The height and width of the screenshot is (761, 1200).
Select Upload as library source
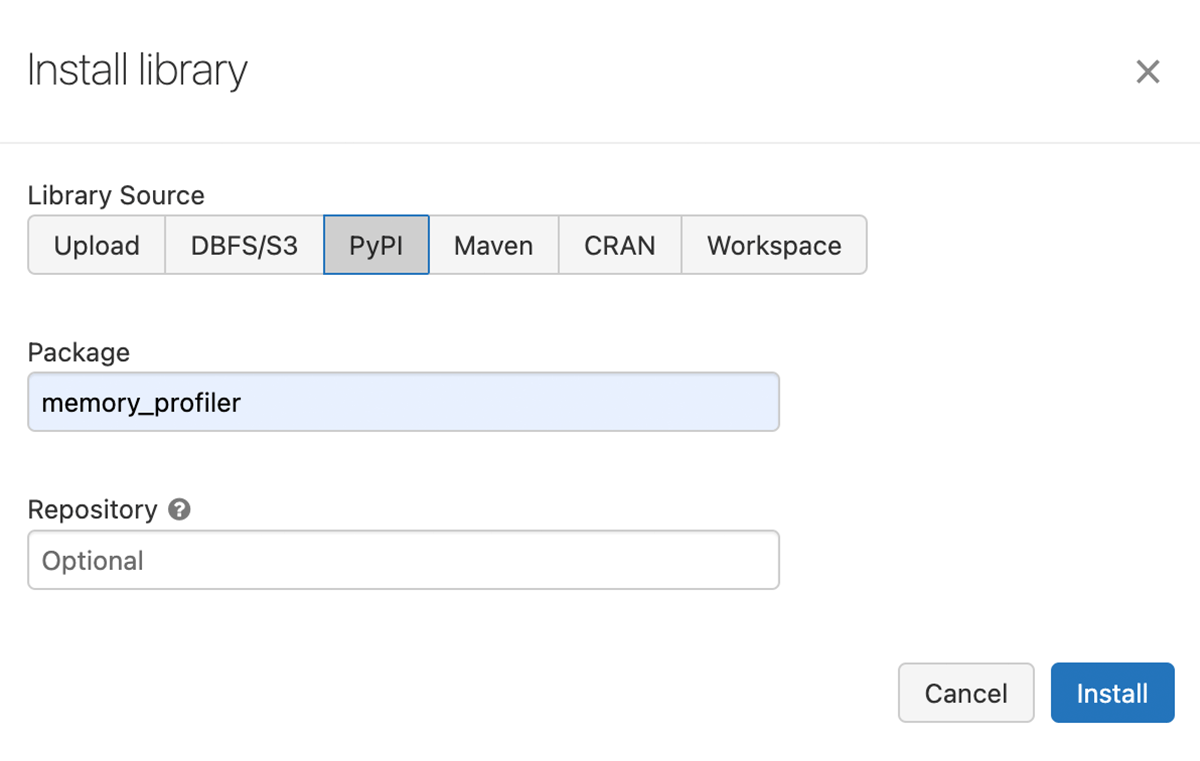[x=96, y=245]
